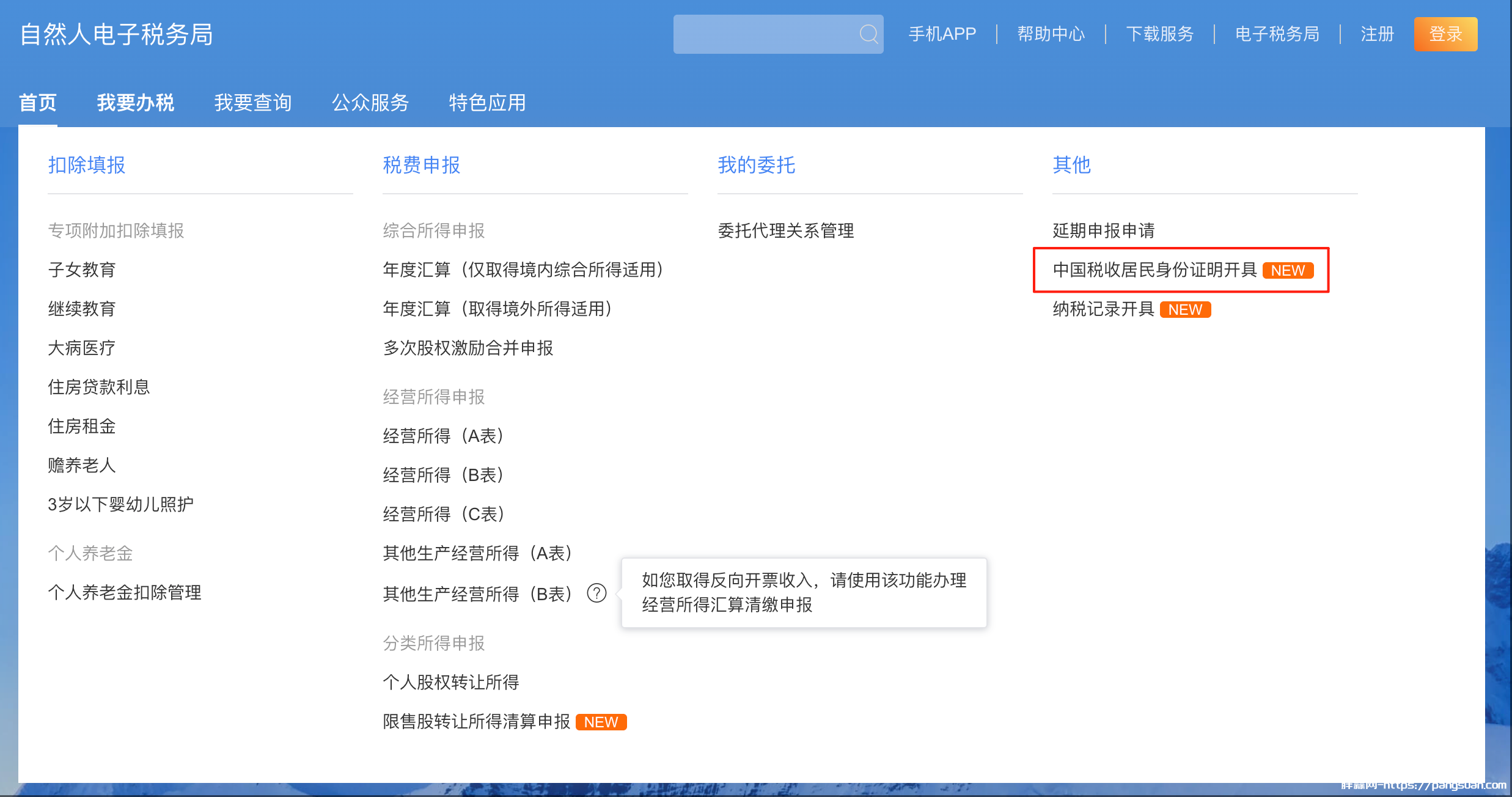Open 经营所得（A表） declaration
This screenshot has height=797, width=1512.
[x=443, y=436]
